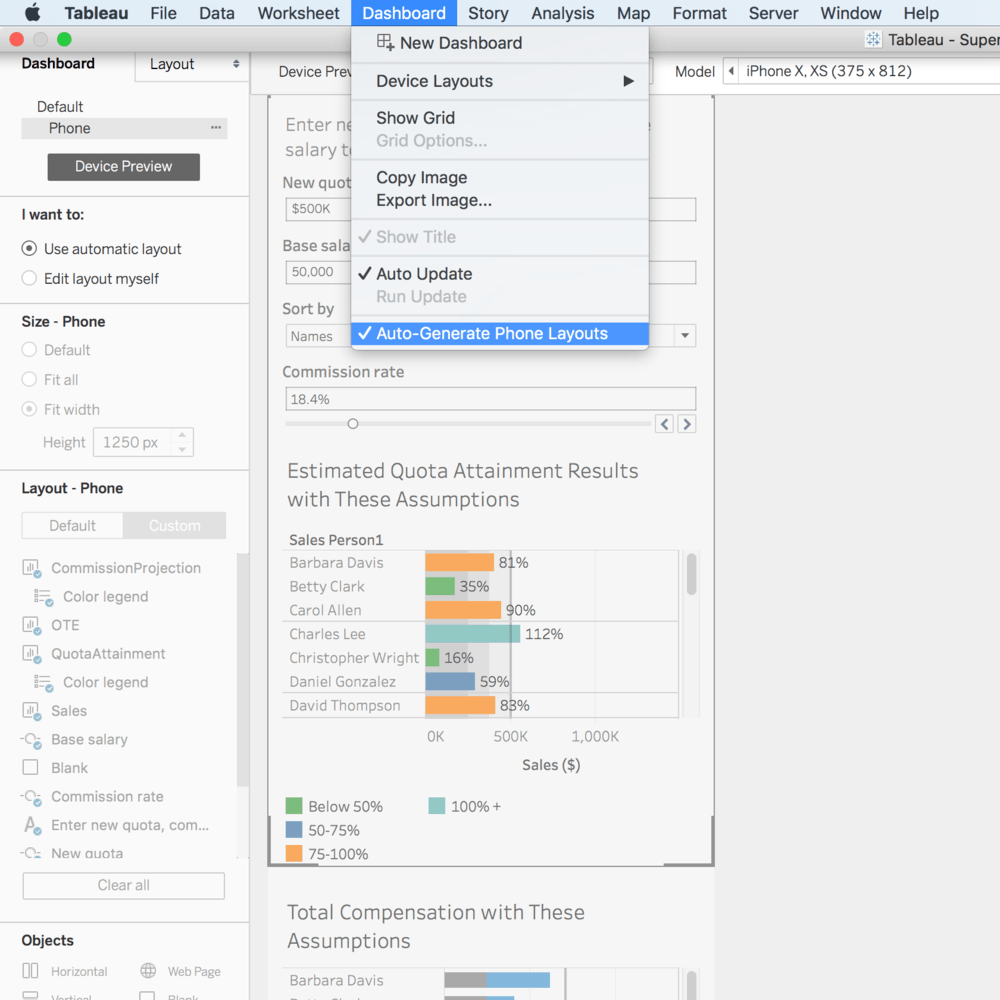The height and width of the screenshot is (1000, 1000).
Task: Click the Commission rate slider handle
Action: coord(353,424)
